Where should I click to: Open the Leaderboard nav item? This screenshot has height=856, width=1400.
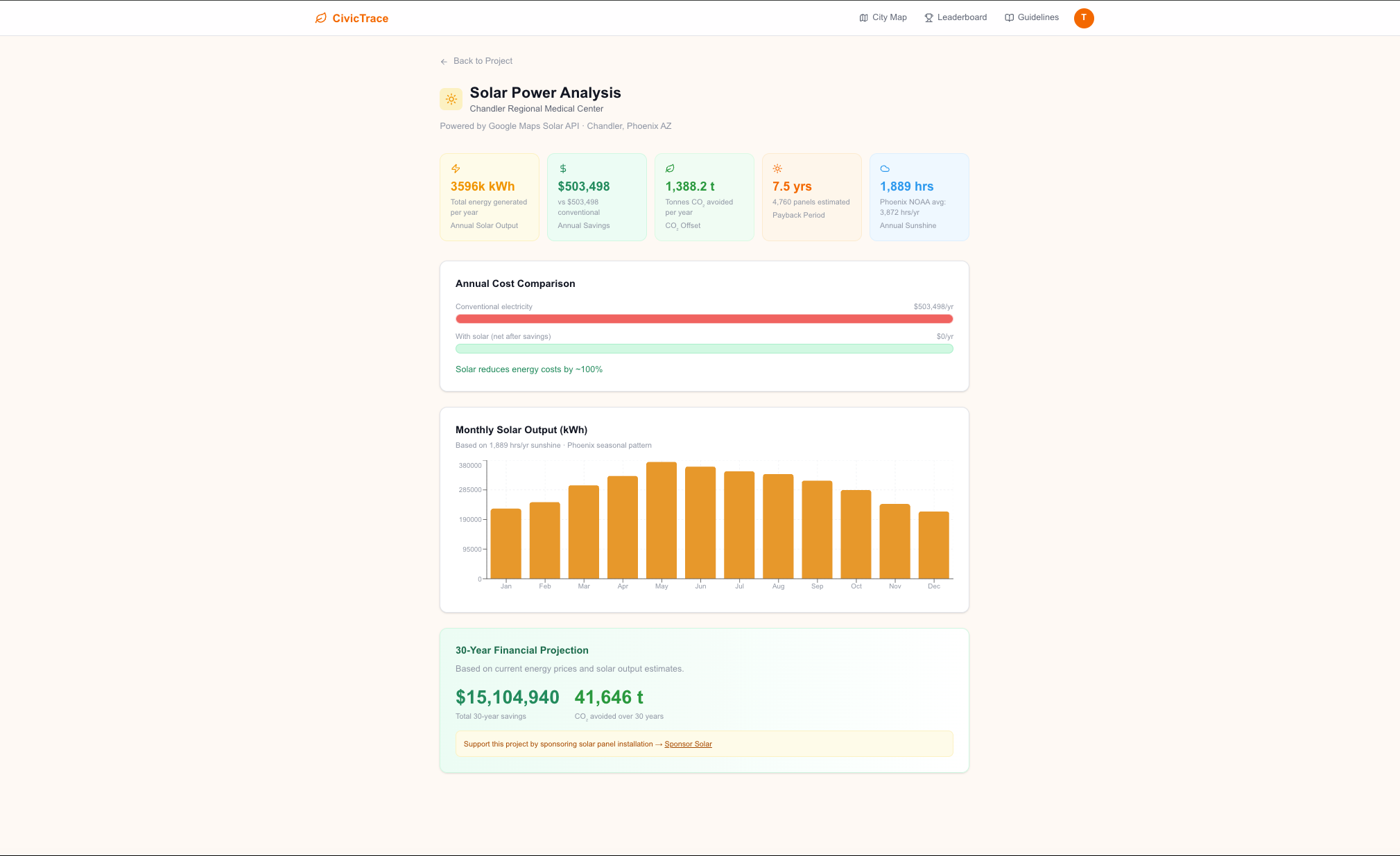pos(961,17)
